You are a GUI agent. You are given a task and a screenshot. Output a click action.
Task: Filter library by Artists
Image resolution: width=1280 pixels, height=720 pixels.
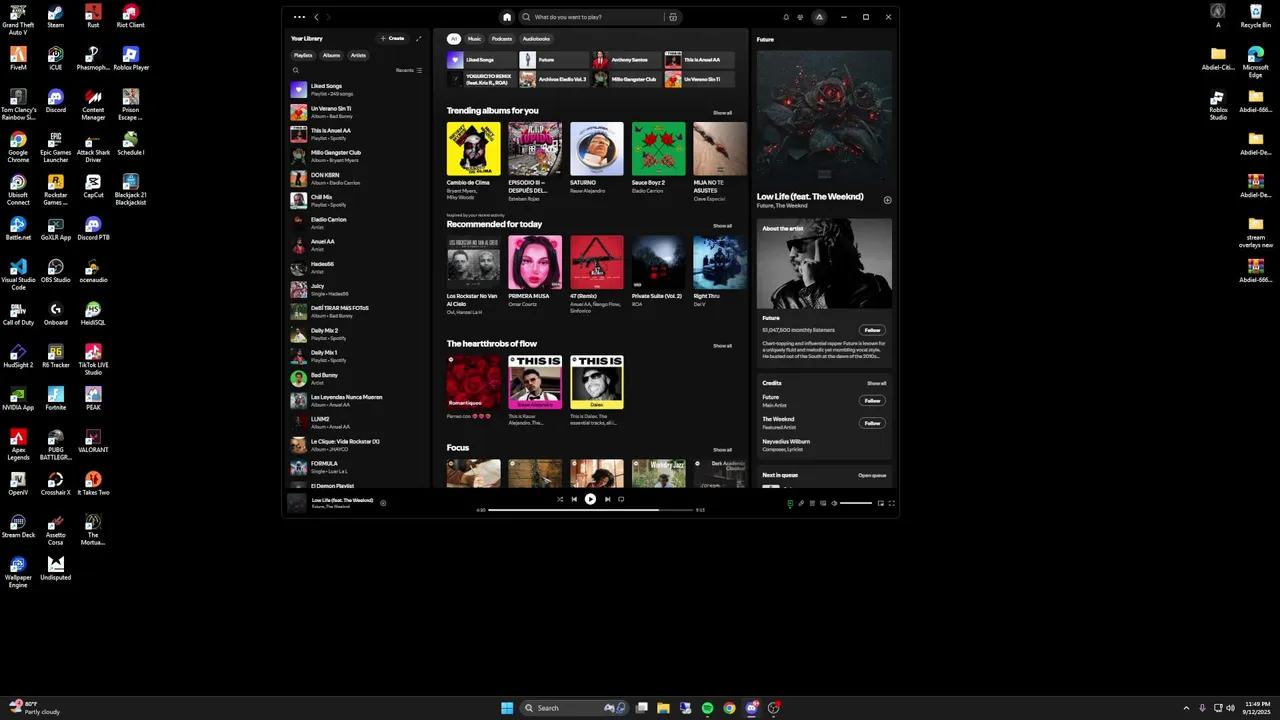(x=358, y=55)
